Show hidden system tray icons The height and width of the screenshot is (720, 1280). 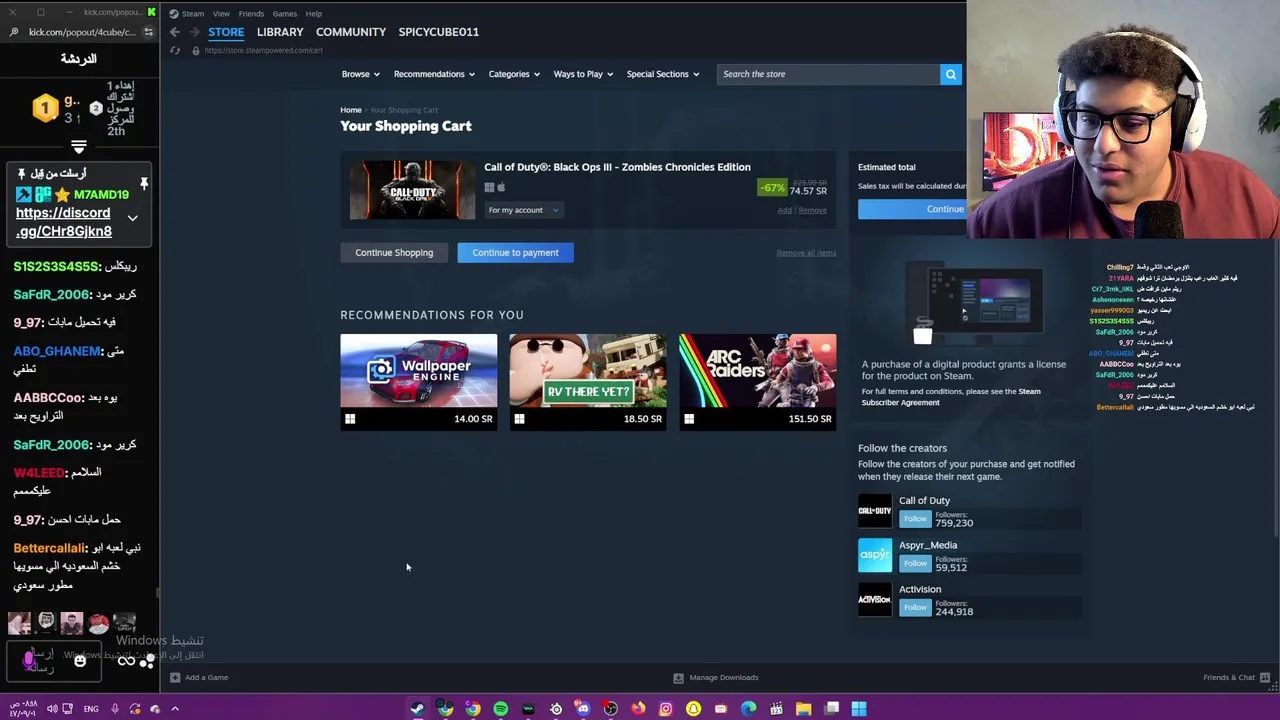174,708
